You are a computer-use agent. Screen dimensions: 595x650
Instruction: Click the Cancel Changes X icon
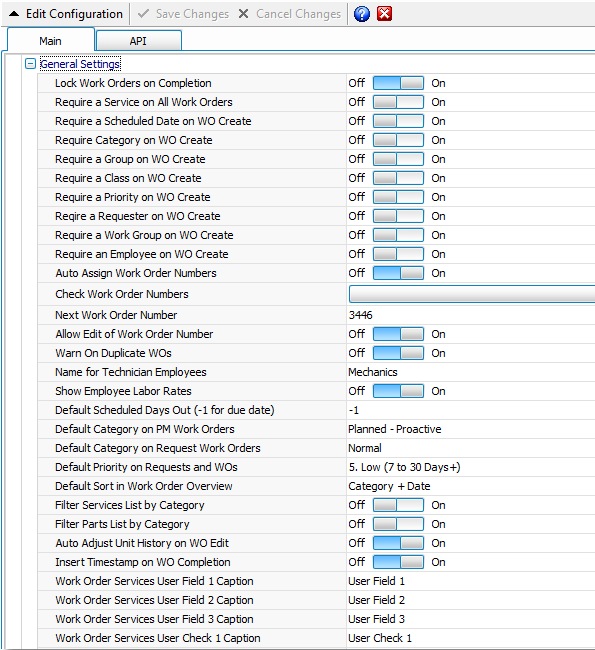point(243,14)
